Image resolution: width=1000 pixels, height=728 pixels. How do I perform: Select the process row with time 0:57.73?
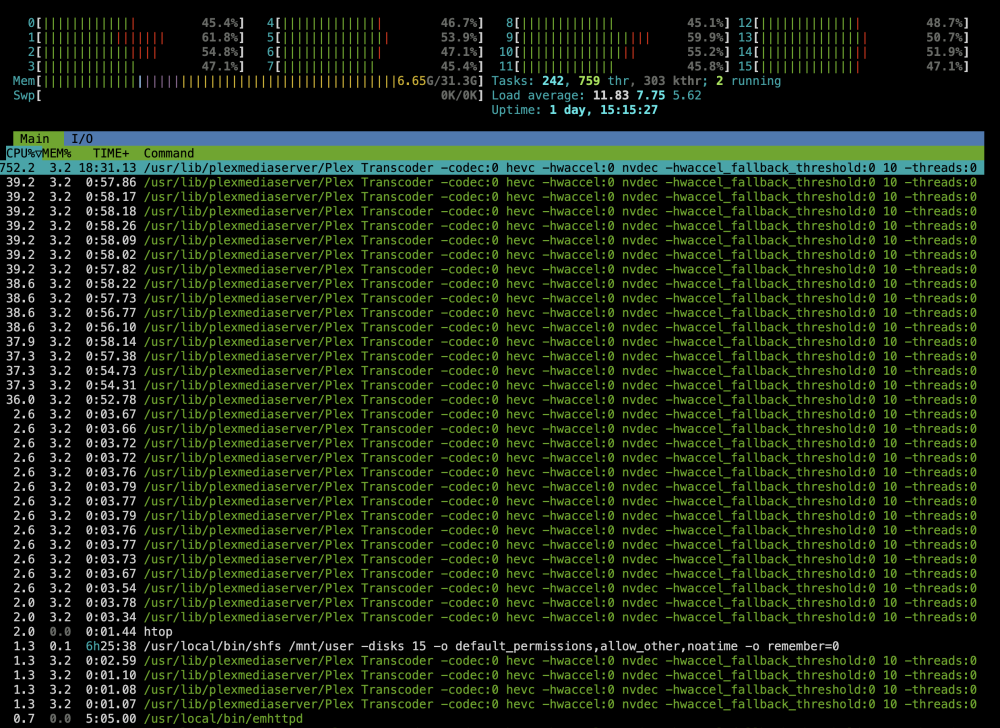tap(492, 298)
